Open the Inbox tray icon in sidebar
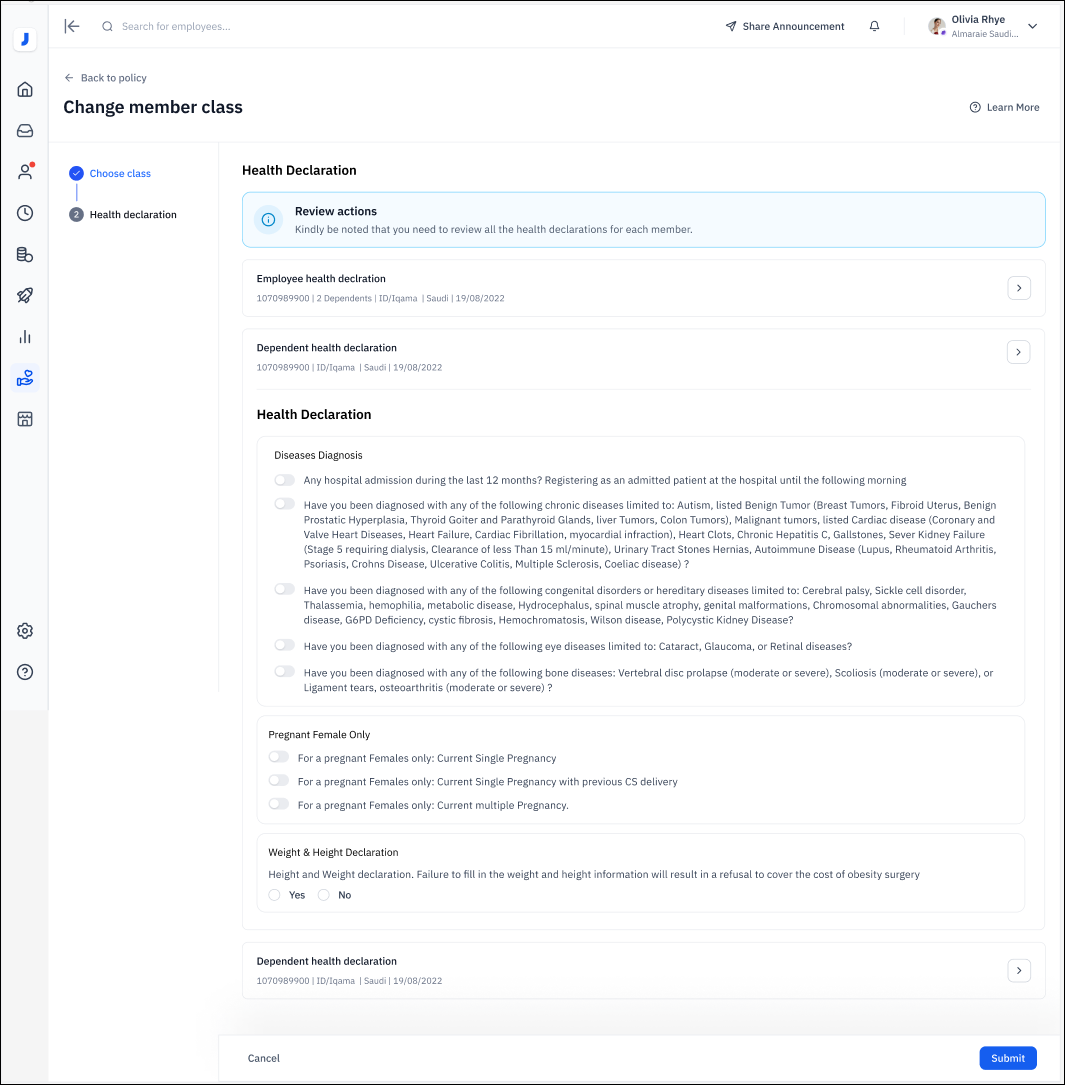Image resolution: width=1065 pixels, height=1085 pixels. 25,131
